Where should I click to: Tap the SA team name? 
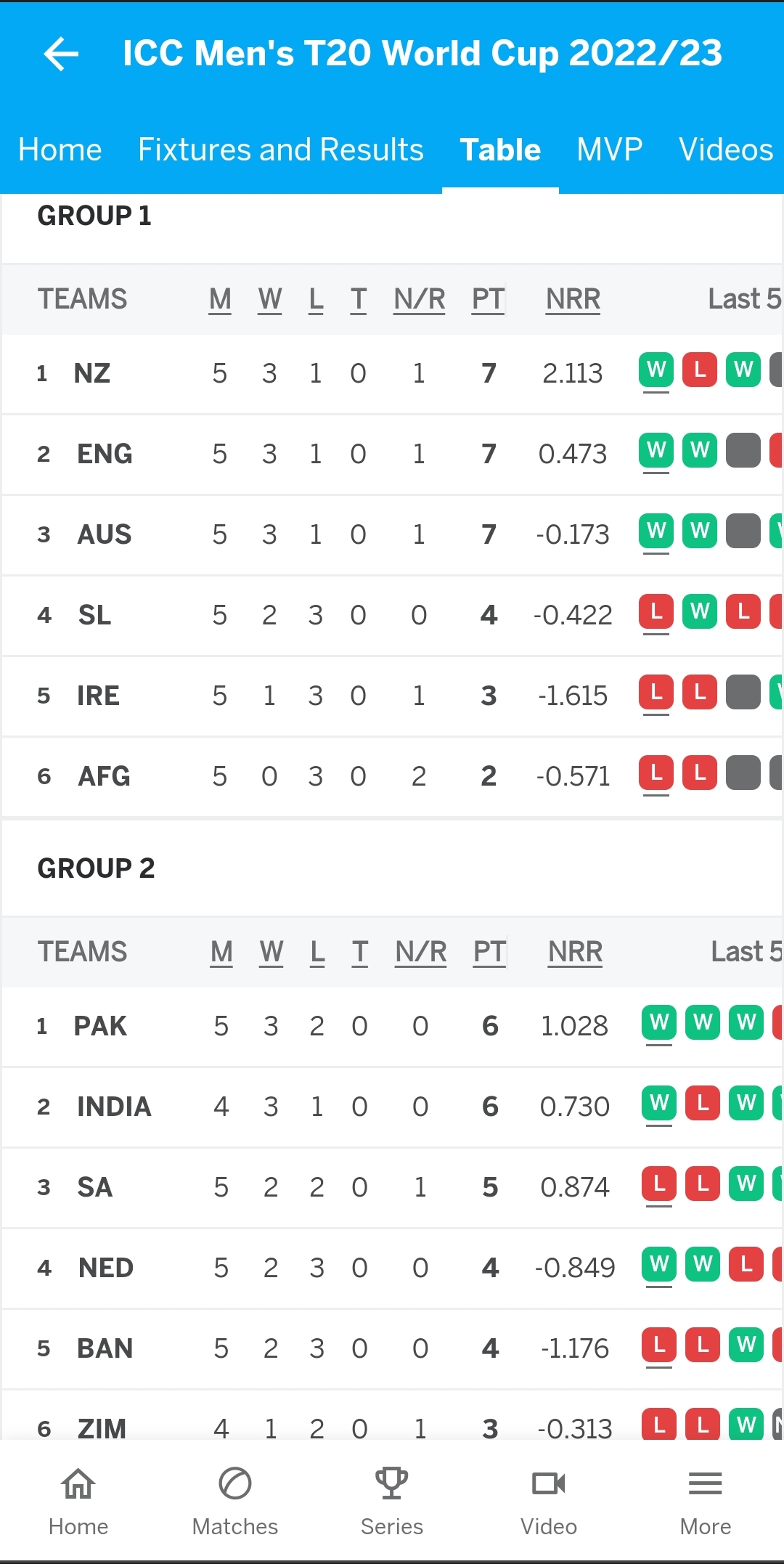[x=95, y=1188]
